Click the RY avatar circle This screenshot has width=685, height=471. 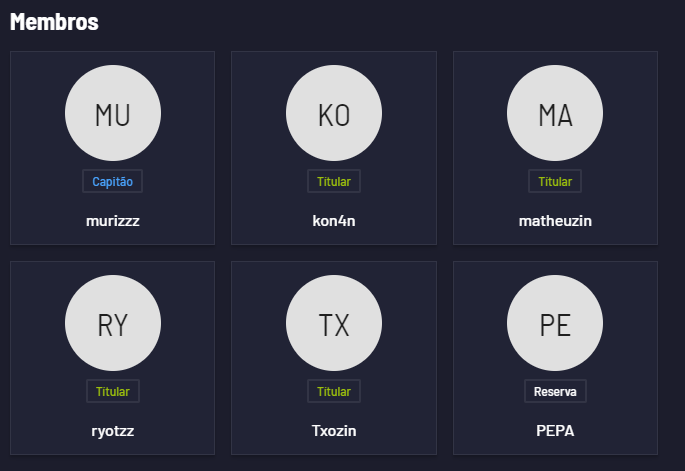pos(113,324)
